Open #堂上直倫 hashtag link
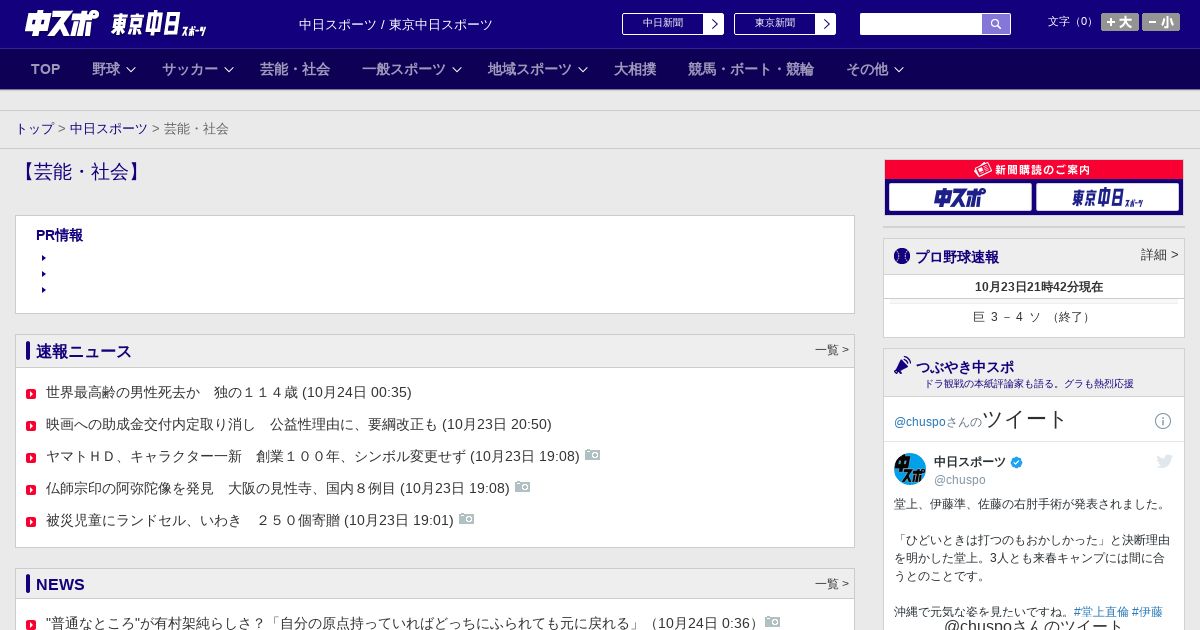The width and height of the screenshot is (1200, 630). (1101, 612)
